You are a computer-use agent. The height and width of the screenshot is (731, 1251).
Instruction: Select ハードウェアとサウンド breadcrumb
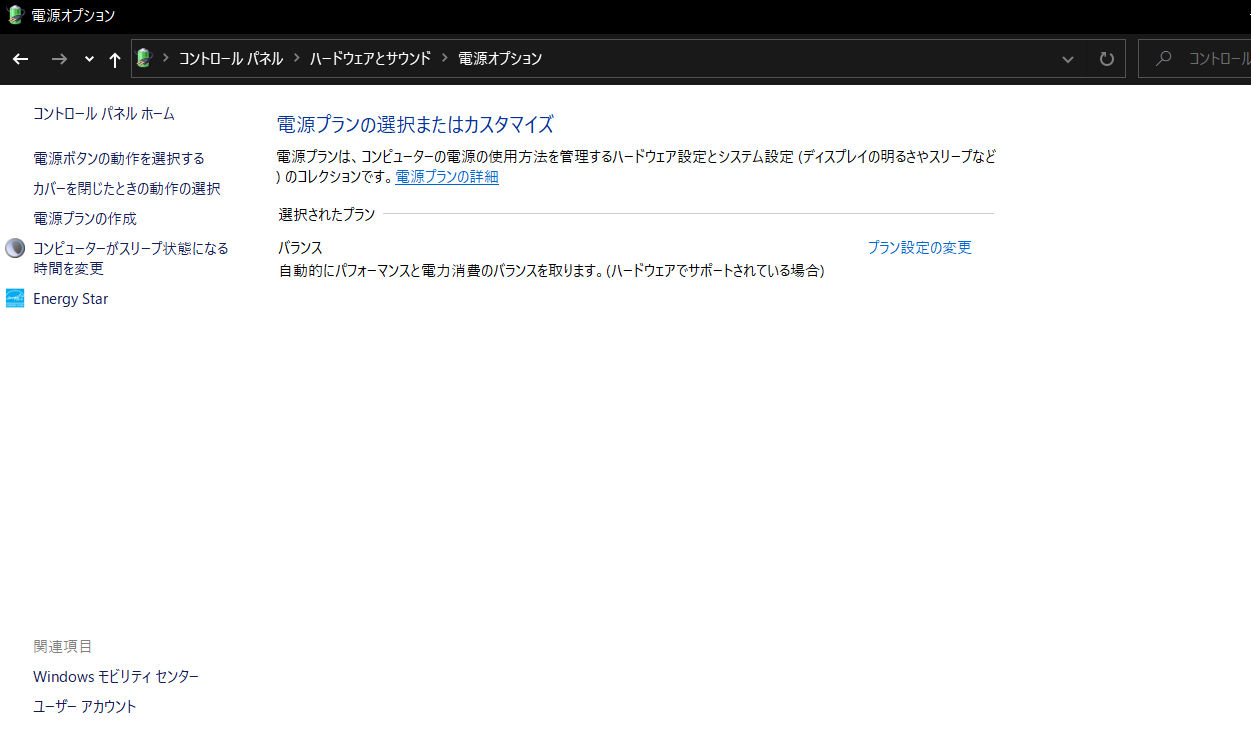(x=370, y=58)
